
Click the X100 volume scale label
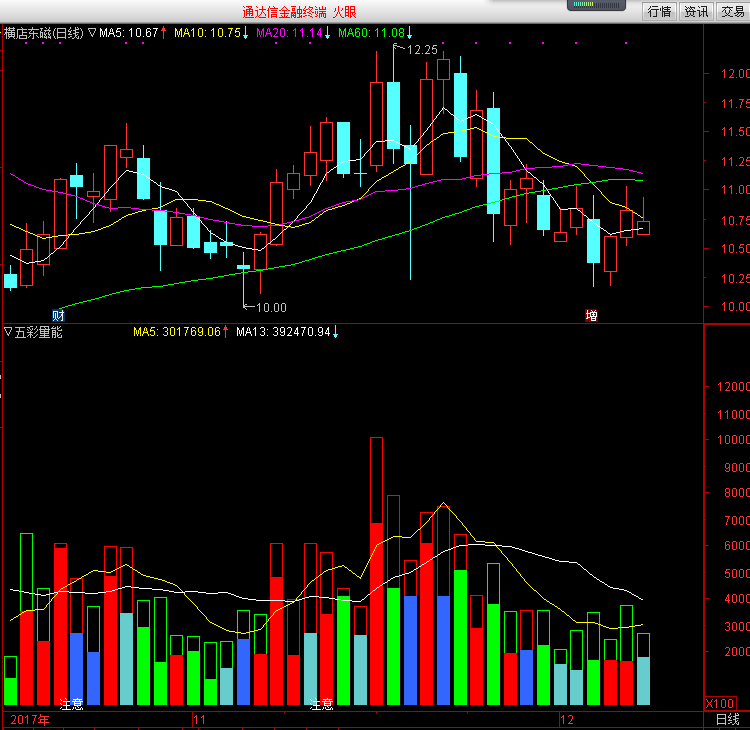719,703
